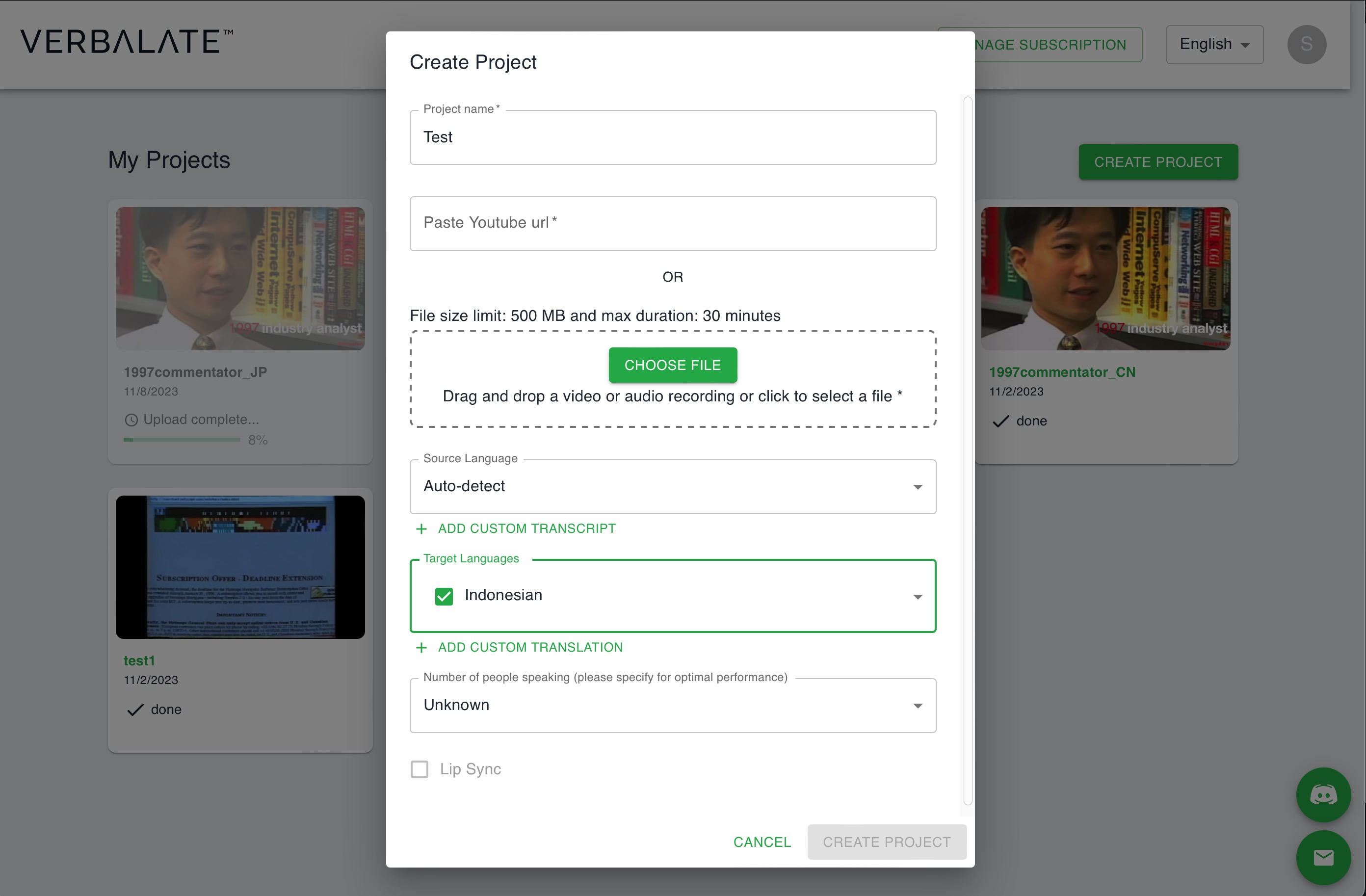Click the Verbalate logo
Screen dimensions: 1366x896
(127, 42)
